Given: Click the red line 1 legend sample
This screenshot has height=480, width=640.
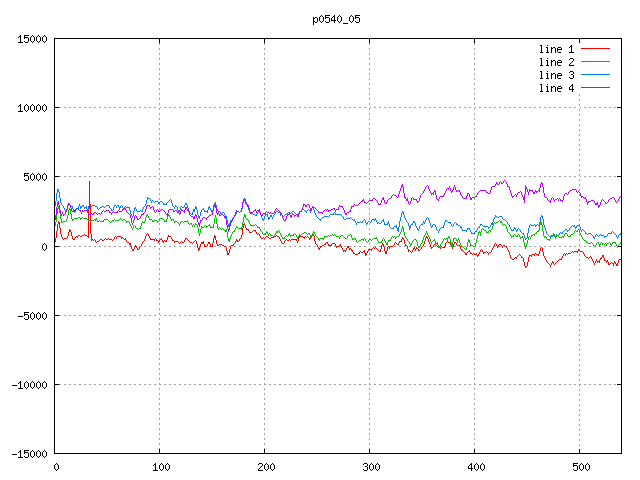Looking at the screenshot, I should click(x=595, y=49).
